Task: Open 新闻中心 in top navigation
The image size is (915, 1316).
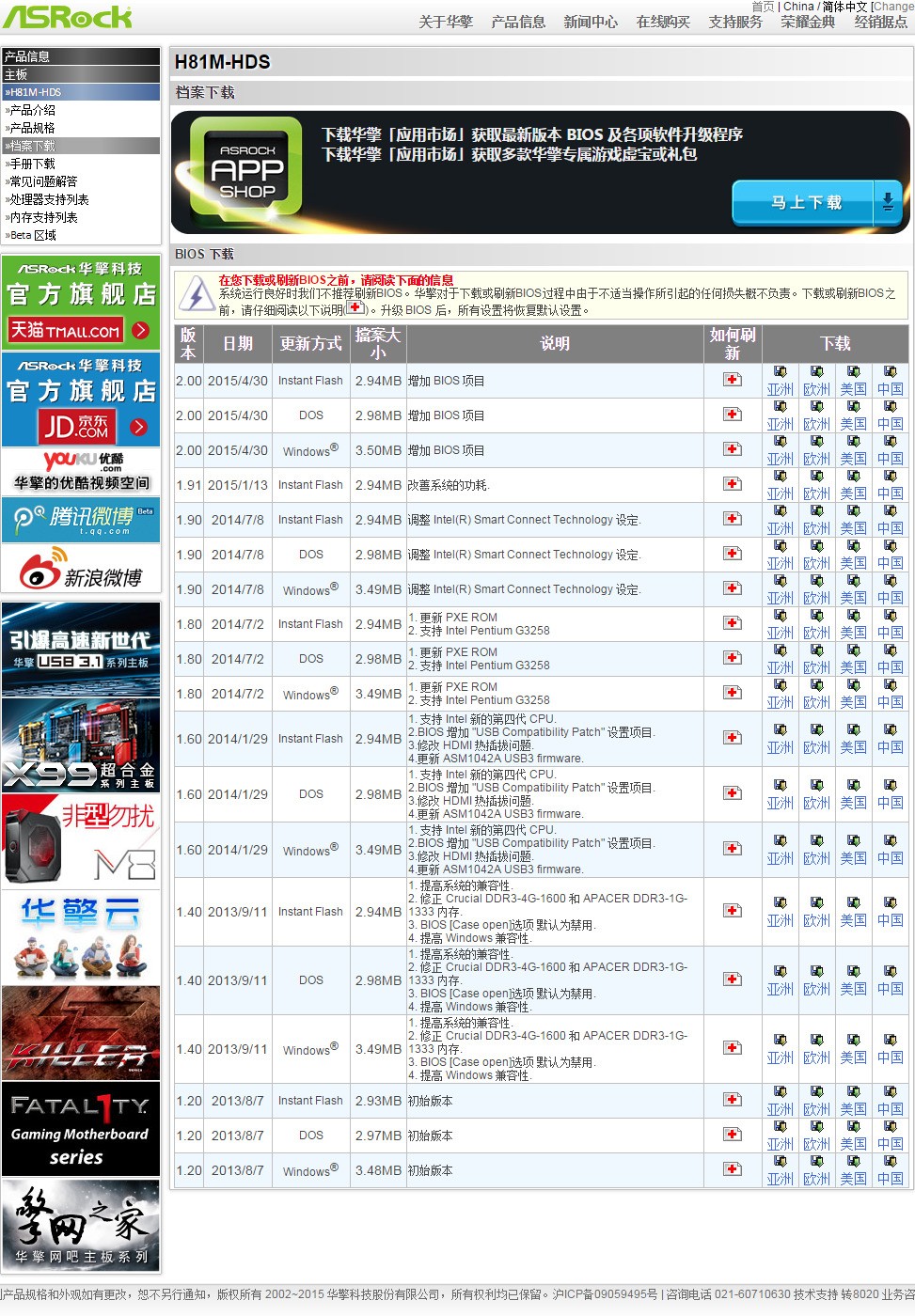Action: 591,22
